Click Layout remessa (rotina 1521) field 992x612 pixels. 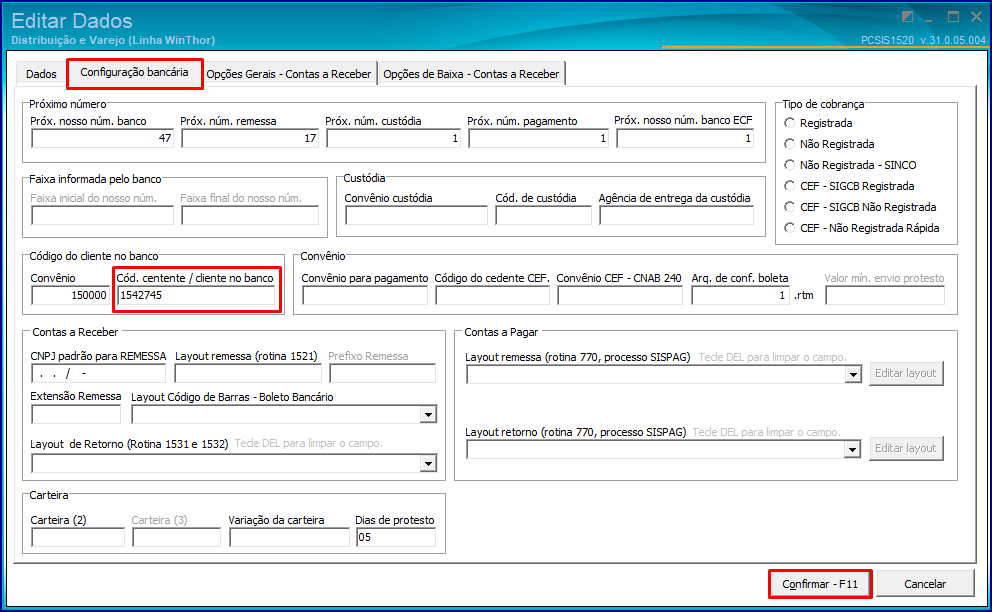(248, 373)
